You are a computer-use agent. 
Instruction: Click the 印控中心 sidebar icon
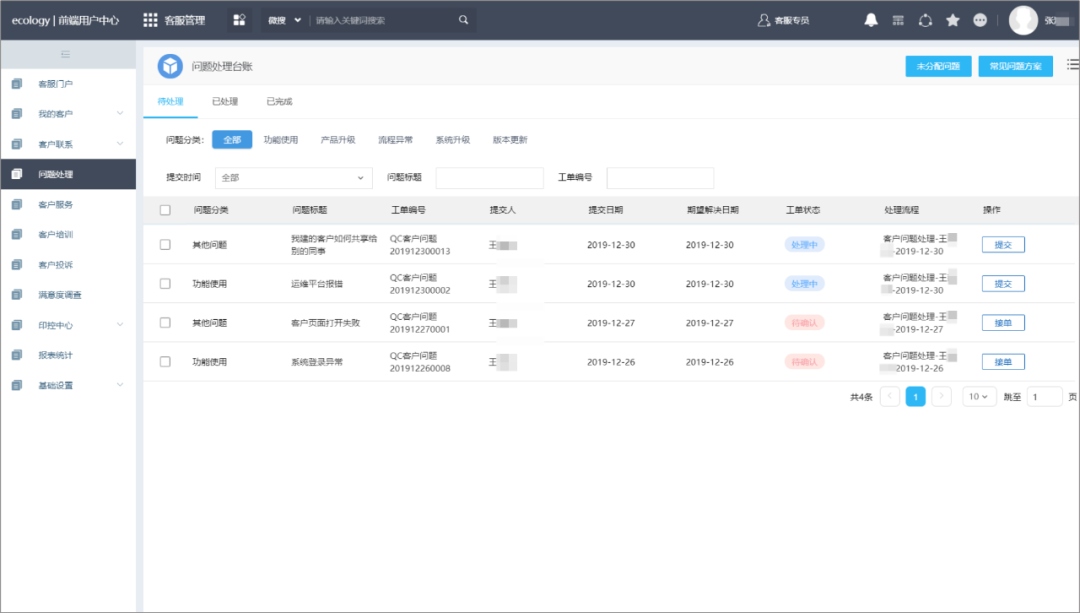(x=17, y=325)
